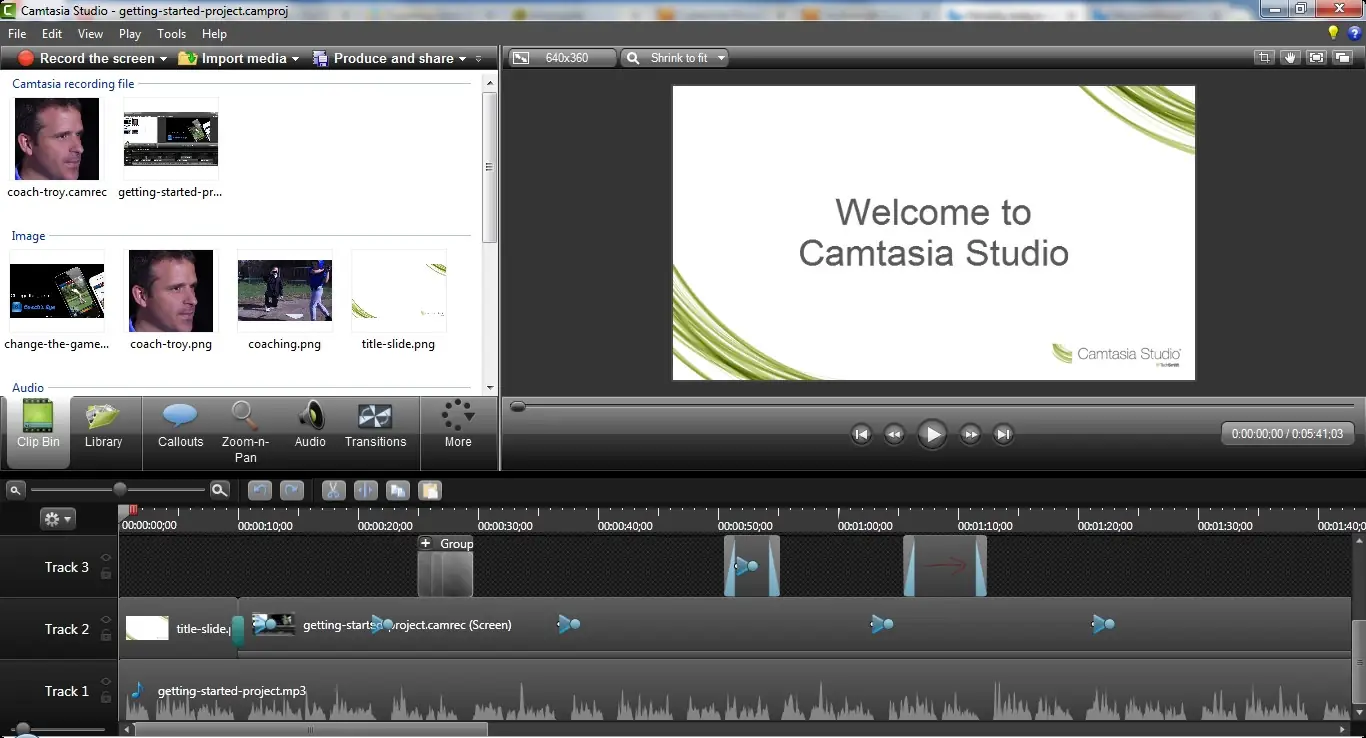Toggle visibility eye for Track 2

pos(105,621)
